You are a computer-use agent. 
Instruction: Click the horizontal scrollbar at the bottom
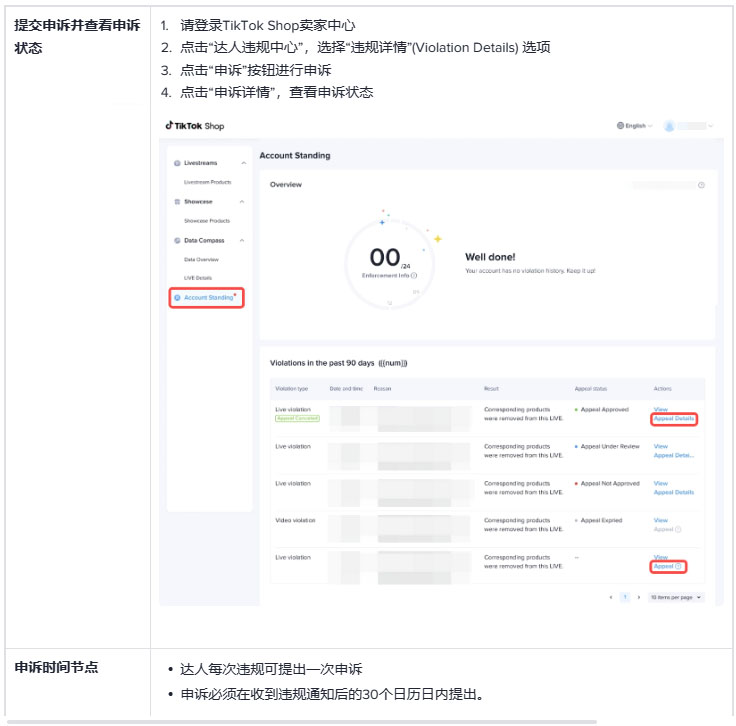coord(300,721)
